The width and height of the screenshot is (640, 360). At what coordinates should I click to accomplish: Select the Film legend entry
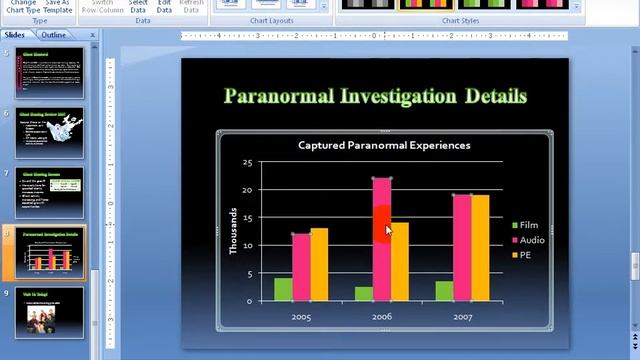525,225
